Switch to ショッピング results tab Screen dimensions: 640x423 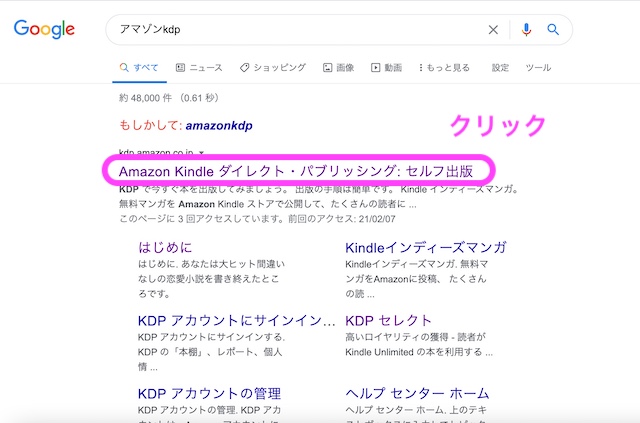pos(272,68)
